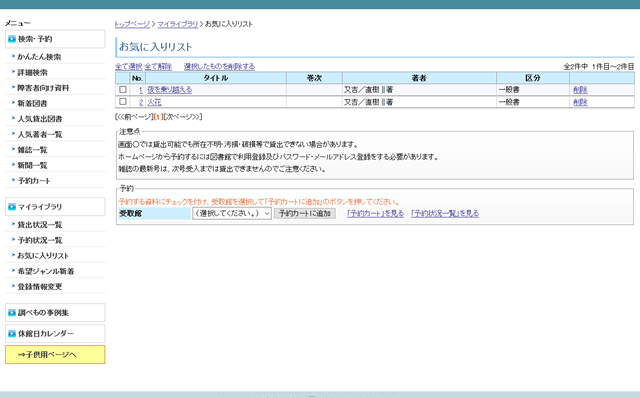Screen dimensions: 640x397
Task: Click the 全2件中 1件目～2件目 count text
Action: (599, 66)
